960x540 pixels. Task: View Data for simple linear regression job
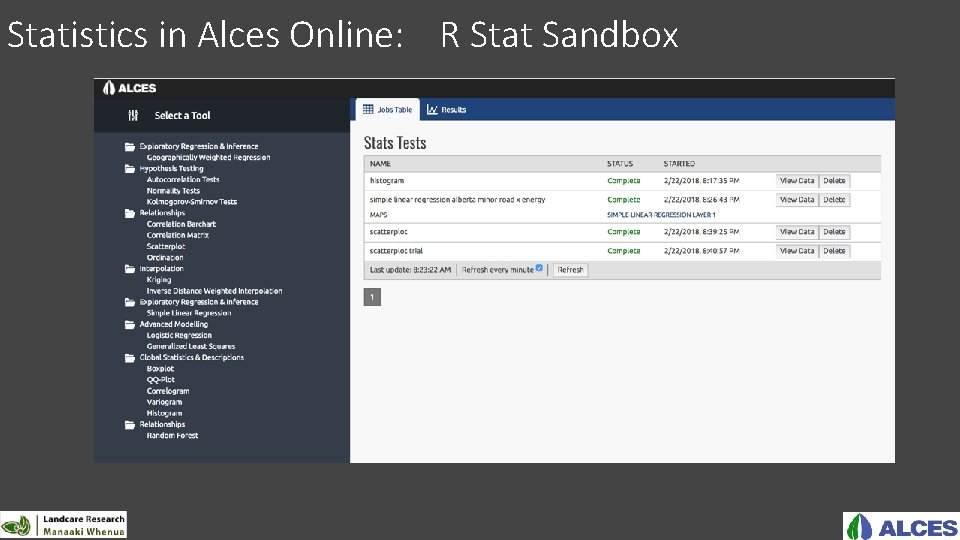pos(797,200)
